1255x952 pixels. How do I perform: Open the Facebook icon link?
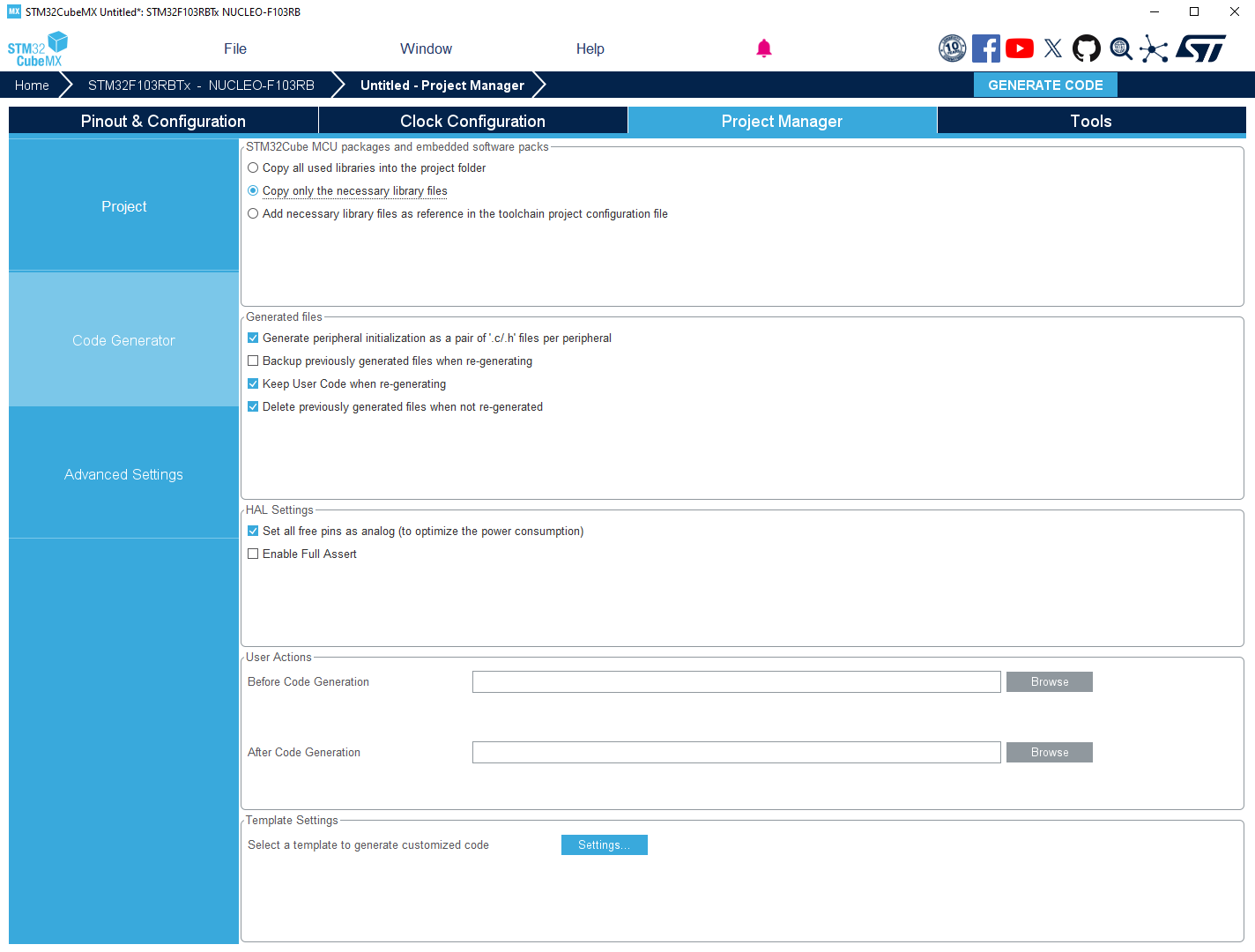point(986,48)
